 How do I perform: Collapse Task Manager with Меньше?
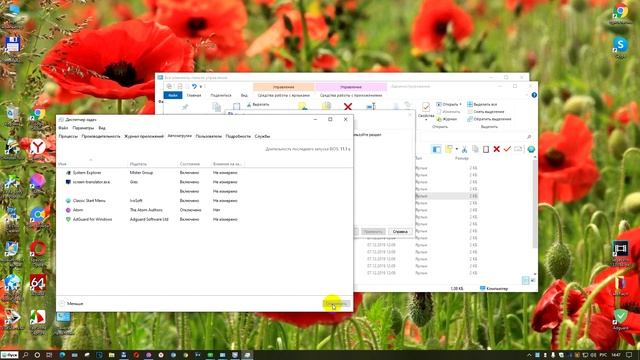pos(71,303)
